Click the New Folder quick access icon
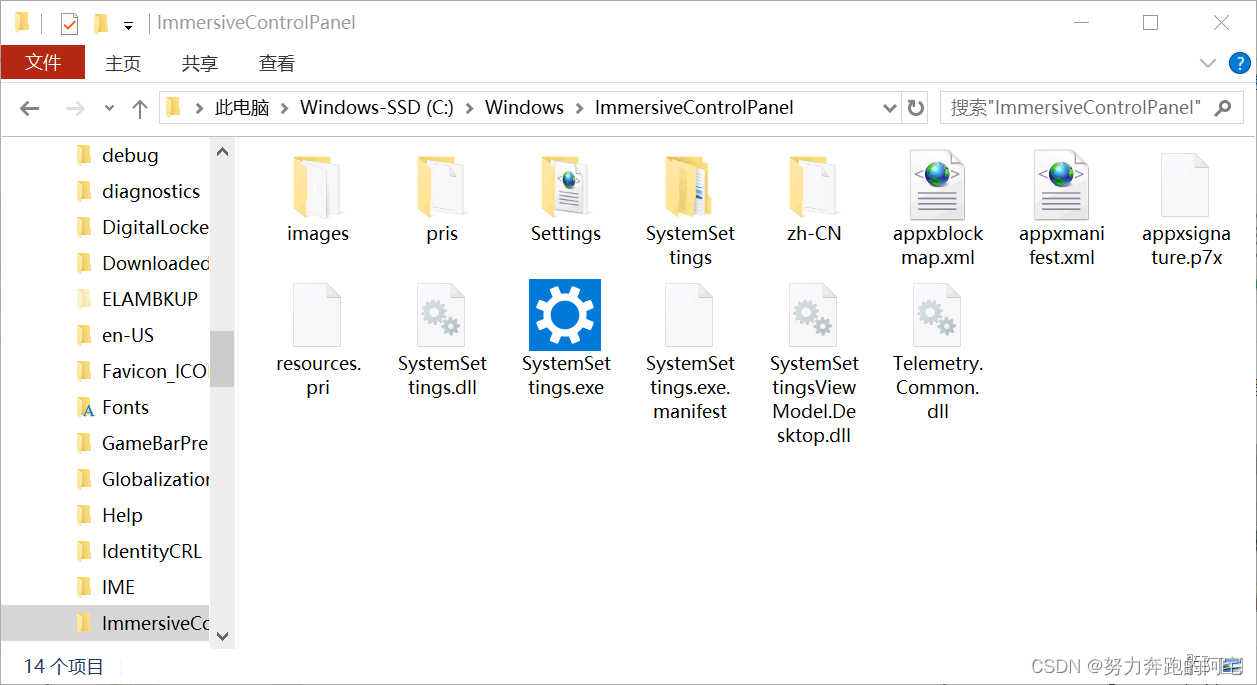 point(101,23)
